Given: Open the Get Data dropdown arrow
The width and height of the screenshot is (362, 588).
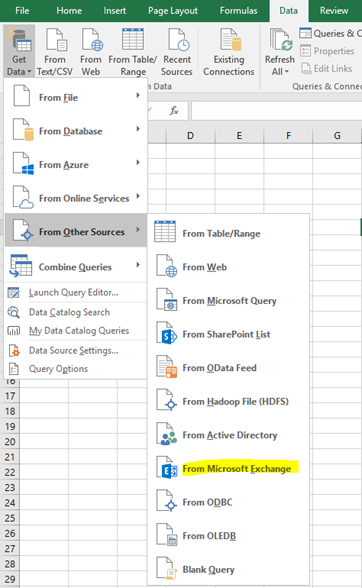Looking at the screenshot, I should pyautogui.click(x=29, y=72).
